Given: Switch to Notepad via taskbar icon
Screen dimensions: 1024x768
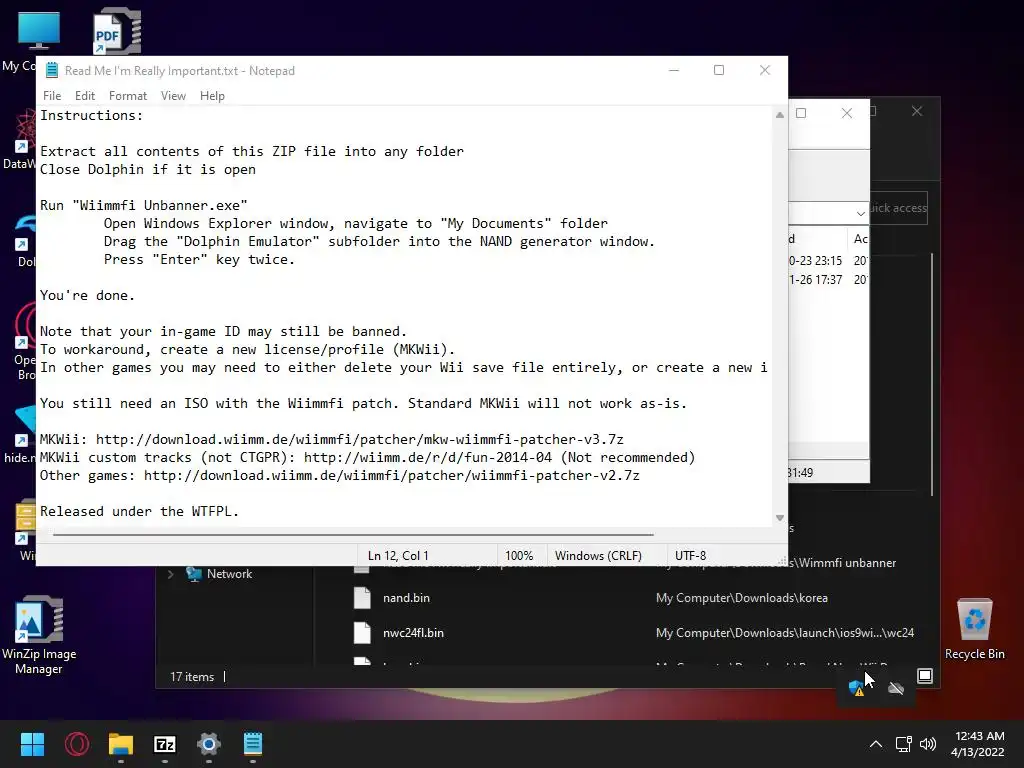Looking at the screenshot, I should (253, 744).
